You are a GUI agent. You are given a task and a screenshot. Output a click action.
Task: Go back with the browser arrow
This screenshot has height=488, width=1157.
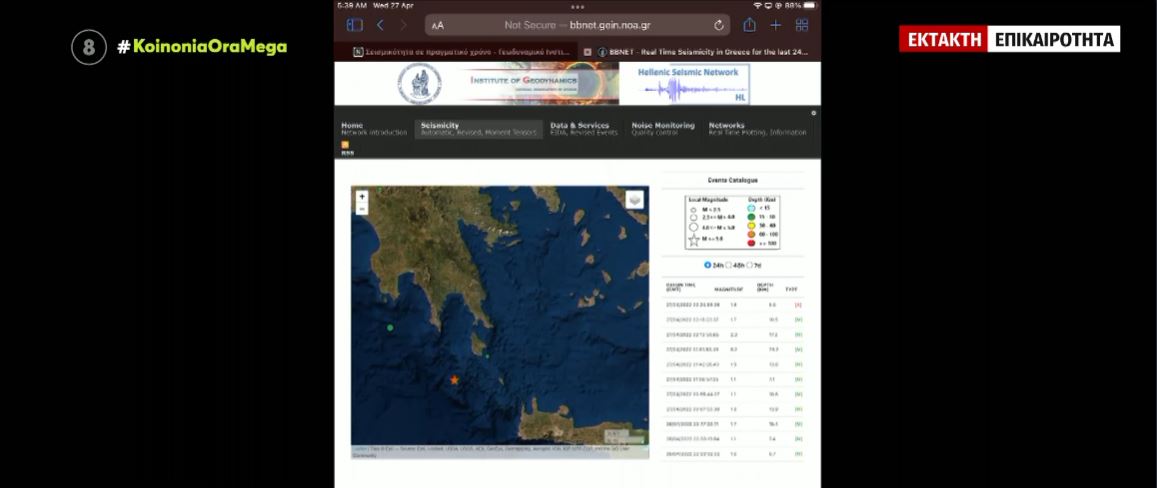coord(380,25)
